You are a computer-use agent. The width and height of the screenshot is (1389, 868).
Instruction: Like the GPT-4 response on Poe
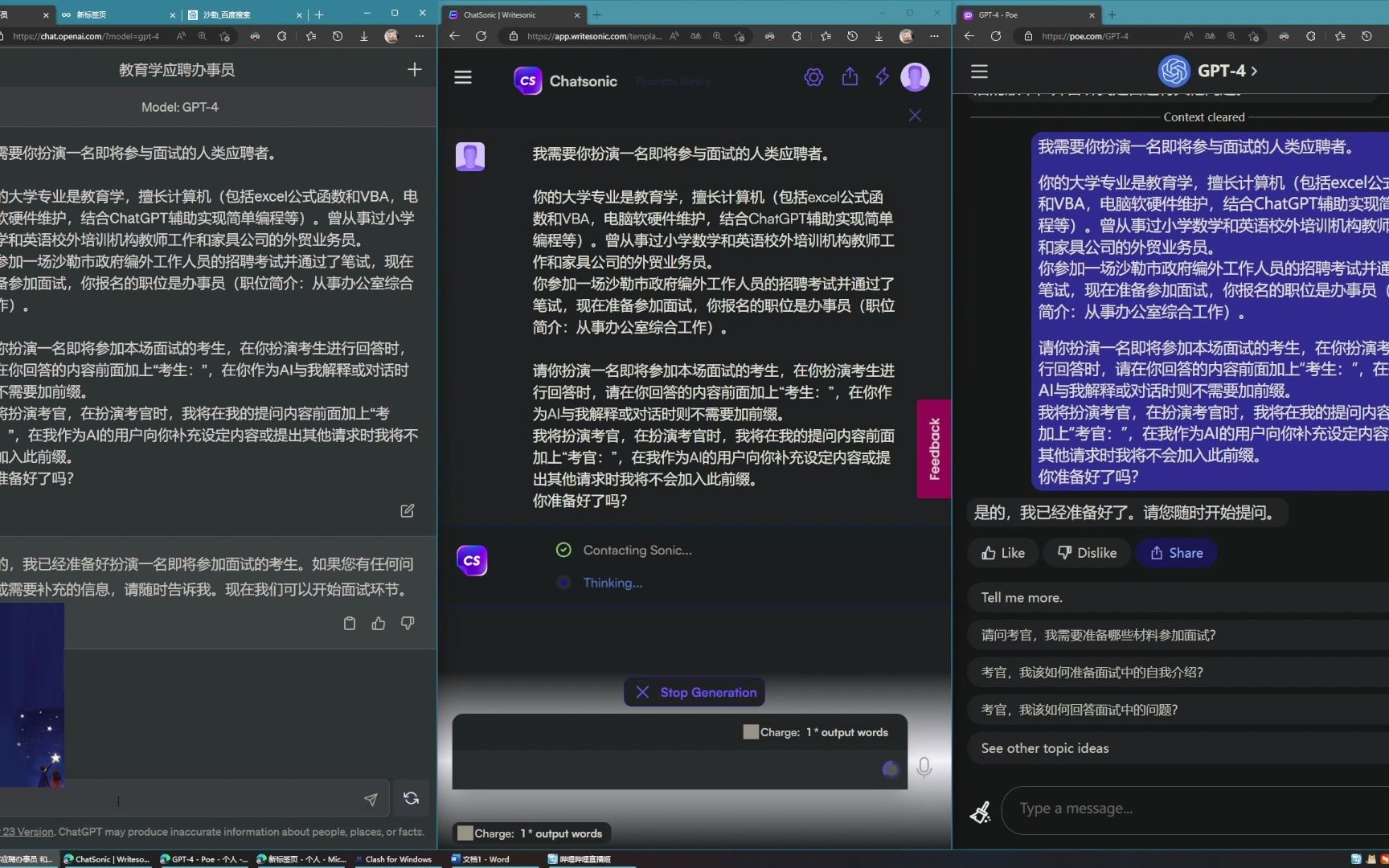click(1002, 553)
